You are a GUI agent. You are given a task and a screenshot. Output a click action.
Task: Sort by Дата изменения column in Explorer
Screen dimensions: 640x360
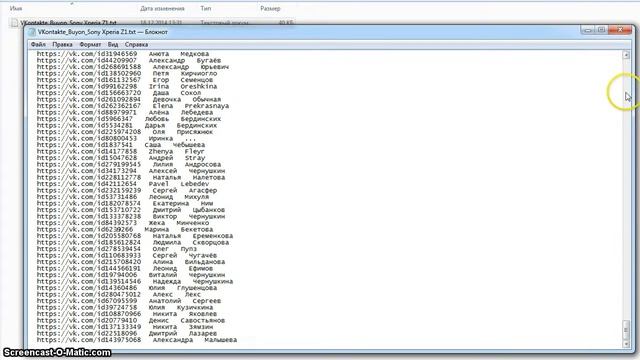[x=162, y=9]
